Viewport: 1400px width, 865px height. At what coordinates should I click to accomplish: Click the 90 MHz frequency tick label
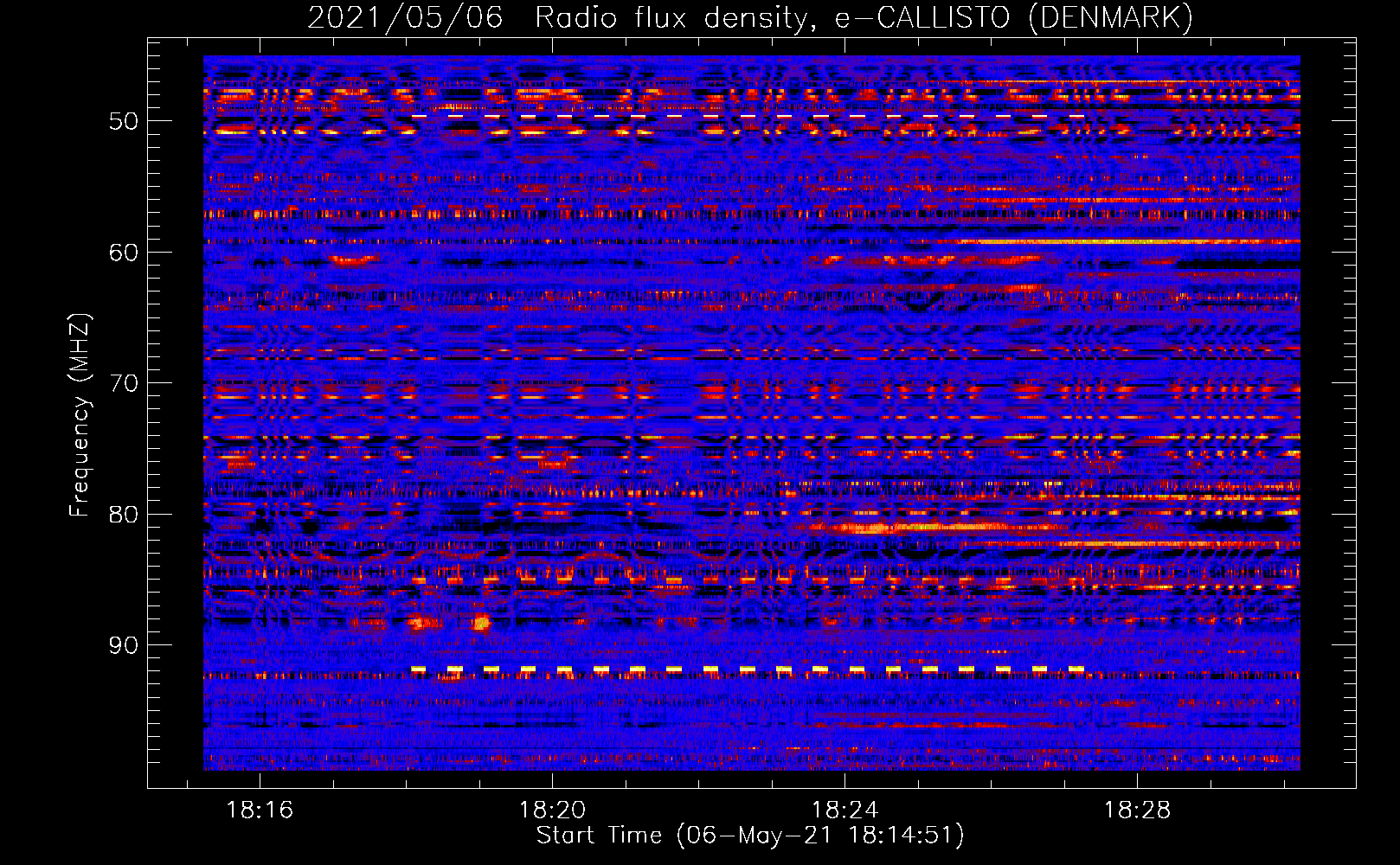[x=124, y=645]
